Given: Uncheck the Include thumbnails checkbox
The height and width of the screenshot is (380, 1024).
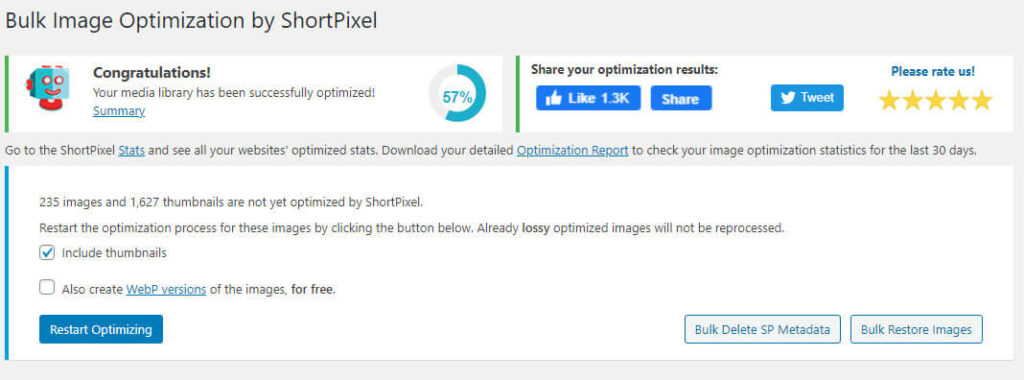Looking at the screenshot, I should [47, 253].
